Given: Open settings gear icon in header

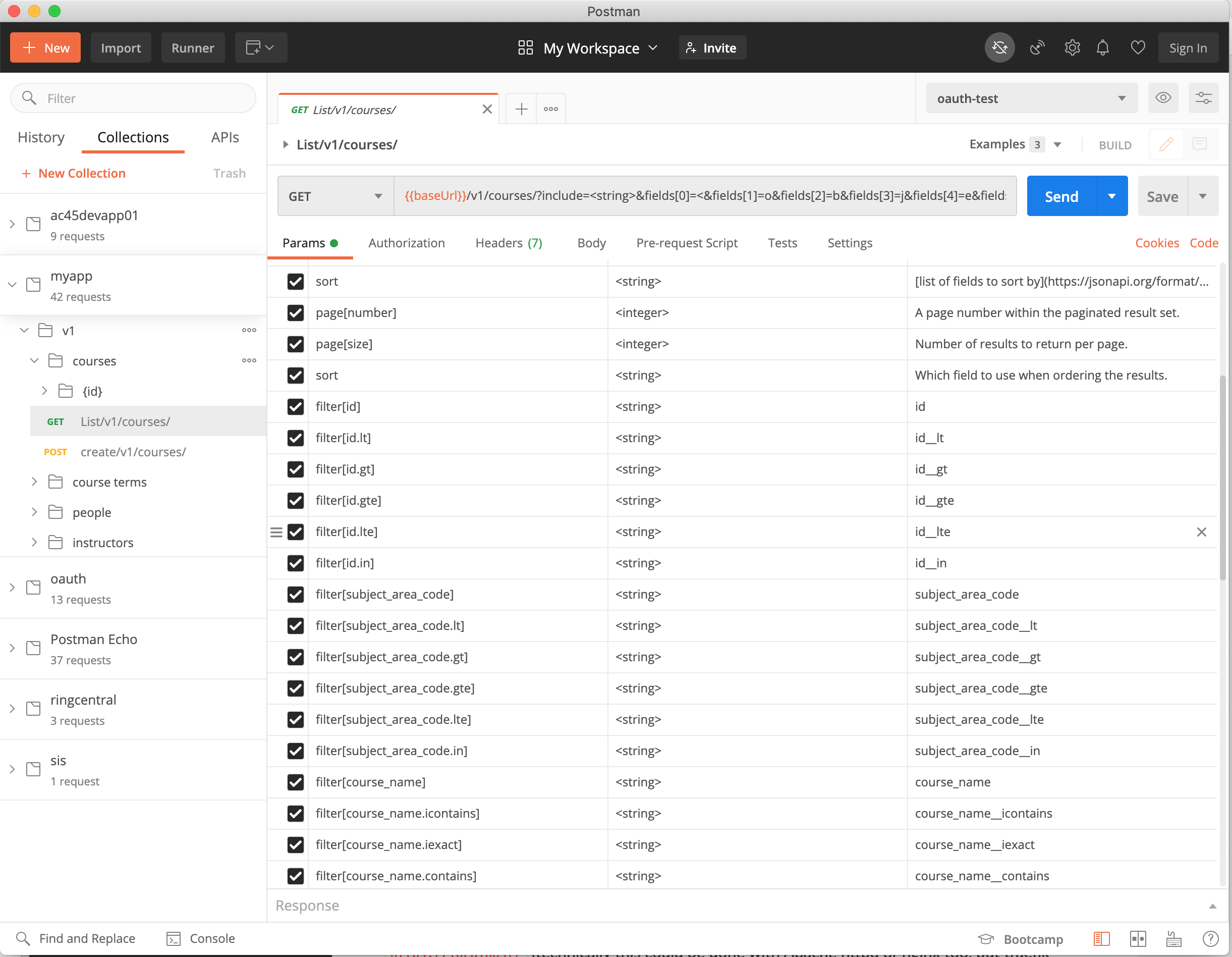Looking at the screenshot, I should pos(1072,47).
